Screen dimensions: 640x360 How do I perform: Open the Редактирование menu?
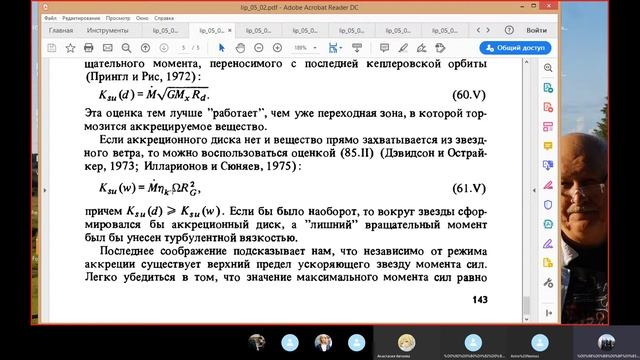(81, 18)
